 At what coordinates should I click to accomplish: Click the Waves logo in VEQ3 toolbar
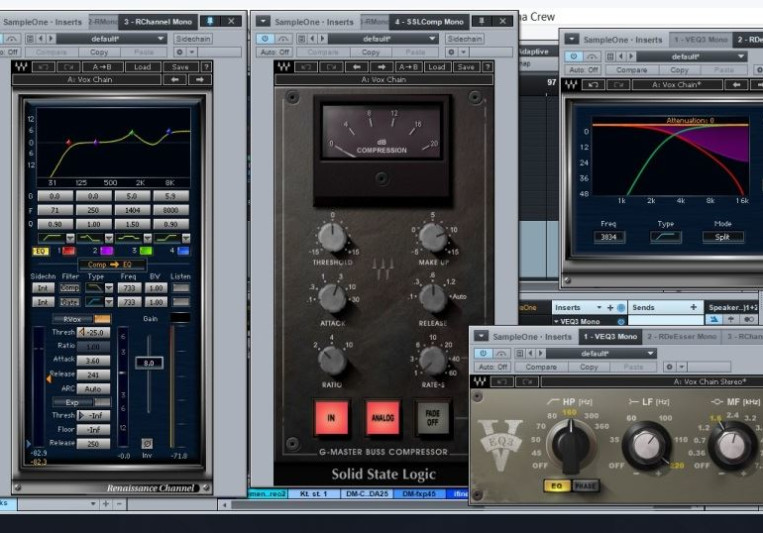[x=480, y=381]
